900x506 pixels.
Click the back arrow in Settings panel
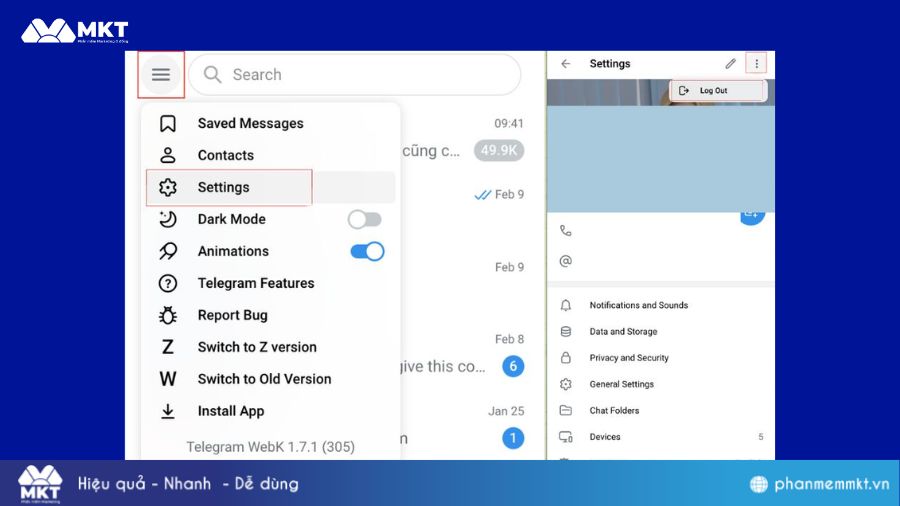pyautogui.click(x=566, y=64)
